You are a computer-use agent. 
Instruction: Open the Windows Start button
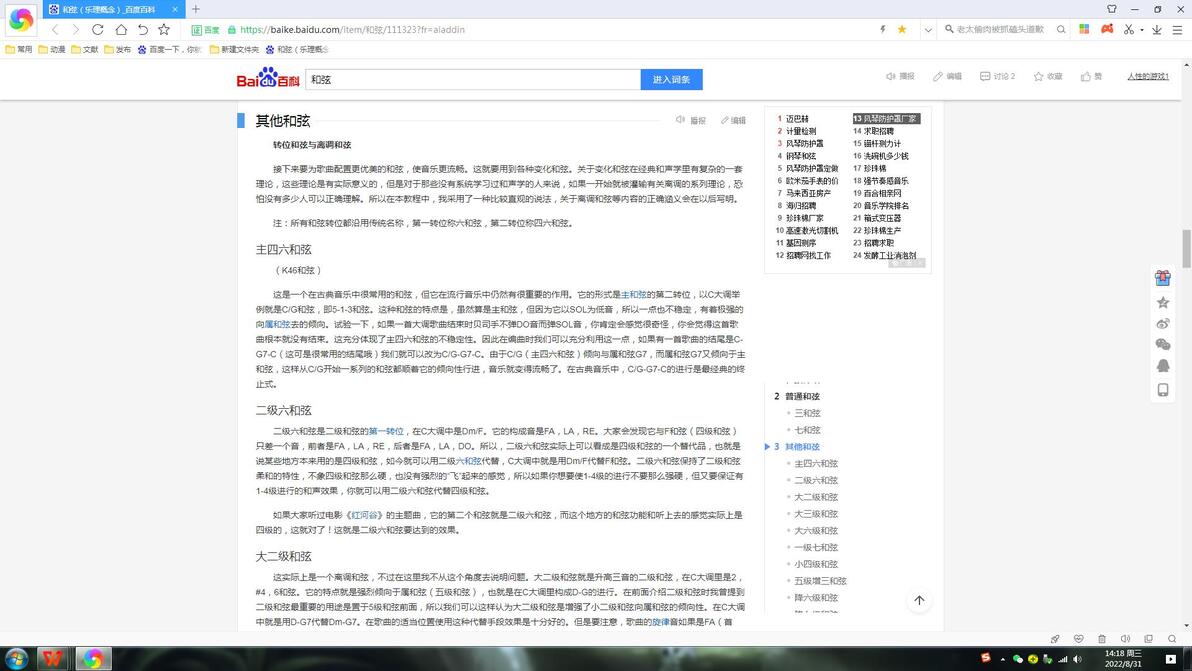click(x=17, y=658)
